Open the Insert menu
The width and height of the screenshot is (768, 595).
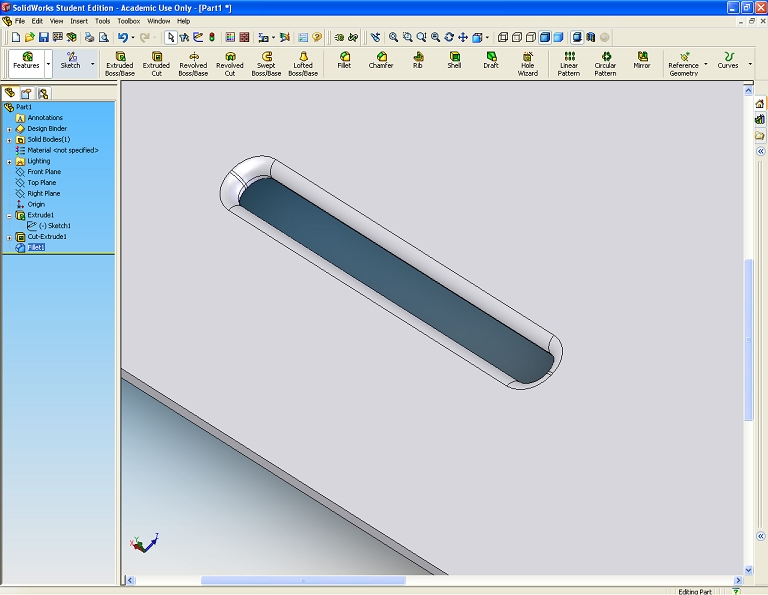click(79, 21)
